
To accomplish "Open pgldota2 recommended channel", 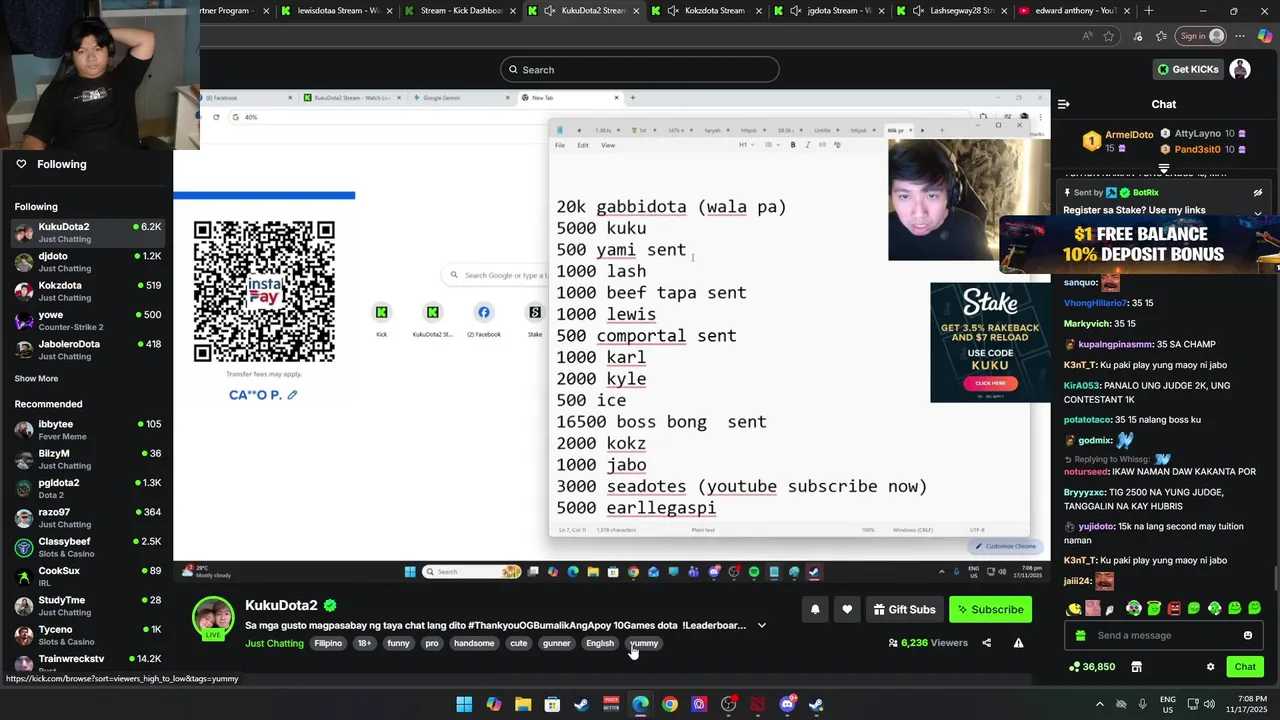I will 87,488.
